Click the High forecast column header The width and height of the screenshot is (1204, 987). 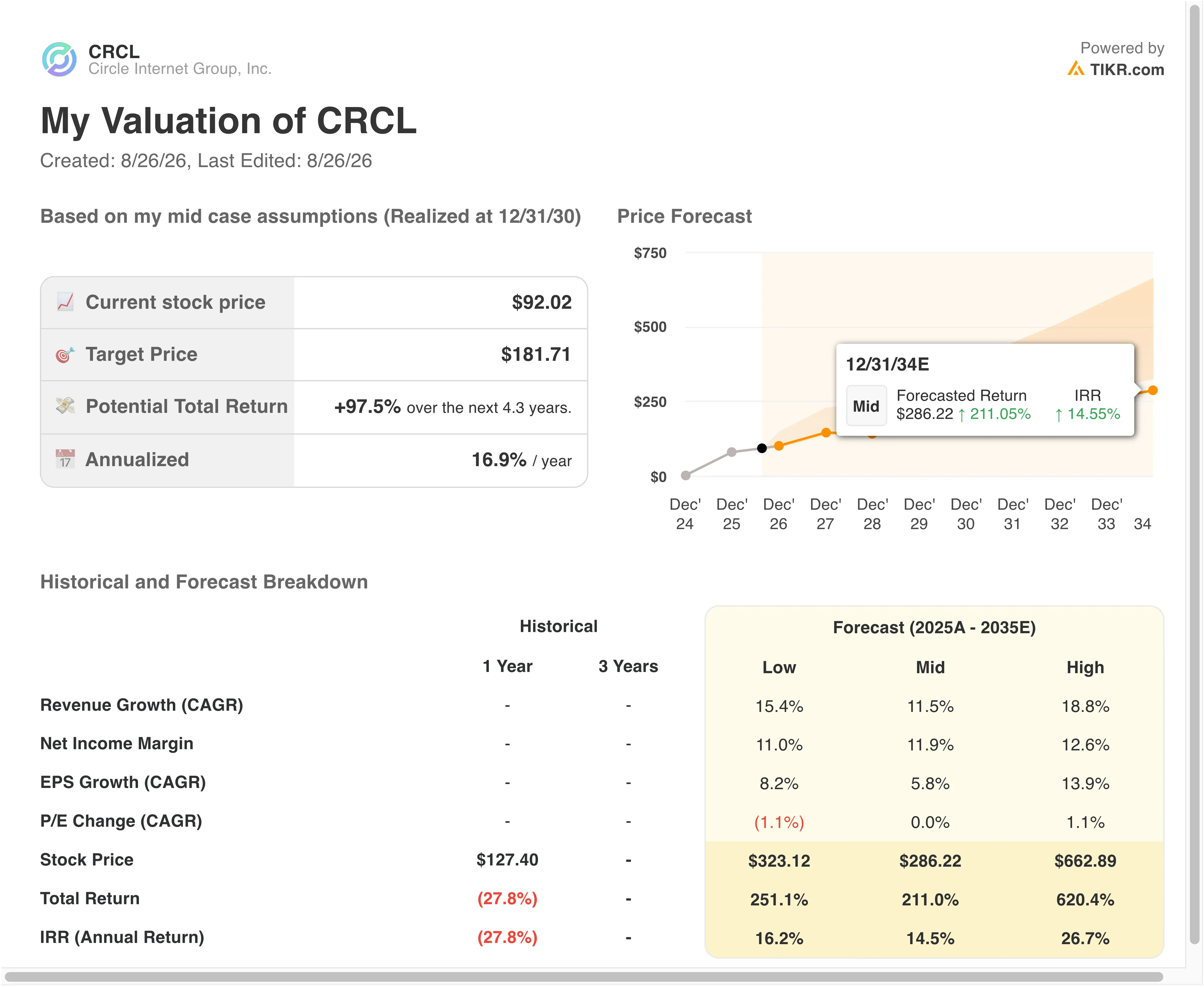tap(1085, 667)
